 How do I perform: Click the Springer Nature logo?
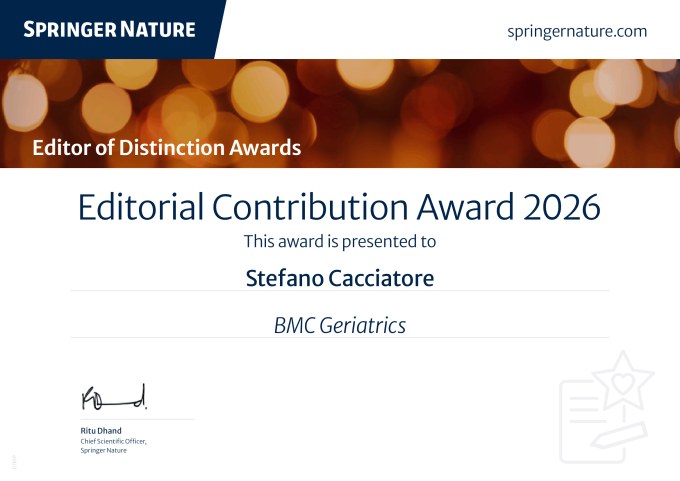109,29
